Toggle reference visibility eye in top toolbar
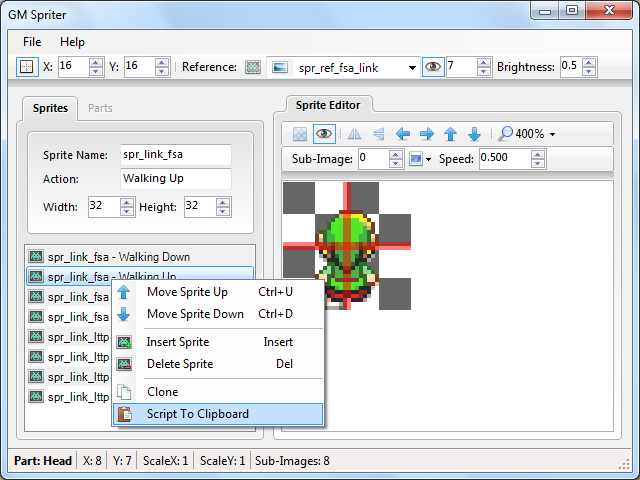 pos(433,67)
